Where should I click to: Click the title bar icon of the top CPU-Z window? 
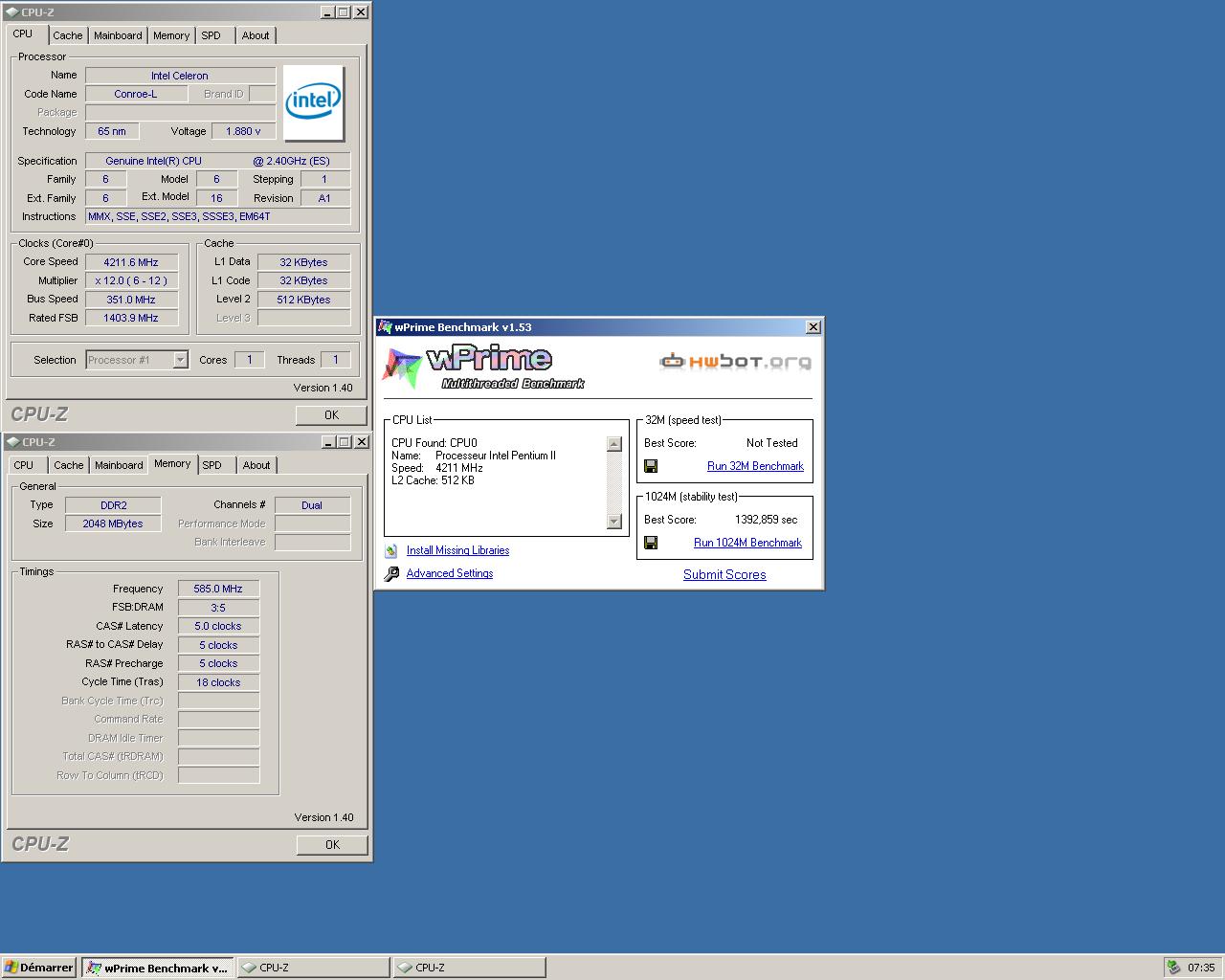pyautogui.click(x=11, y=12)
